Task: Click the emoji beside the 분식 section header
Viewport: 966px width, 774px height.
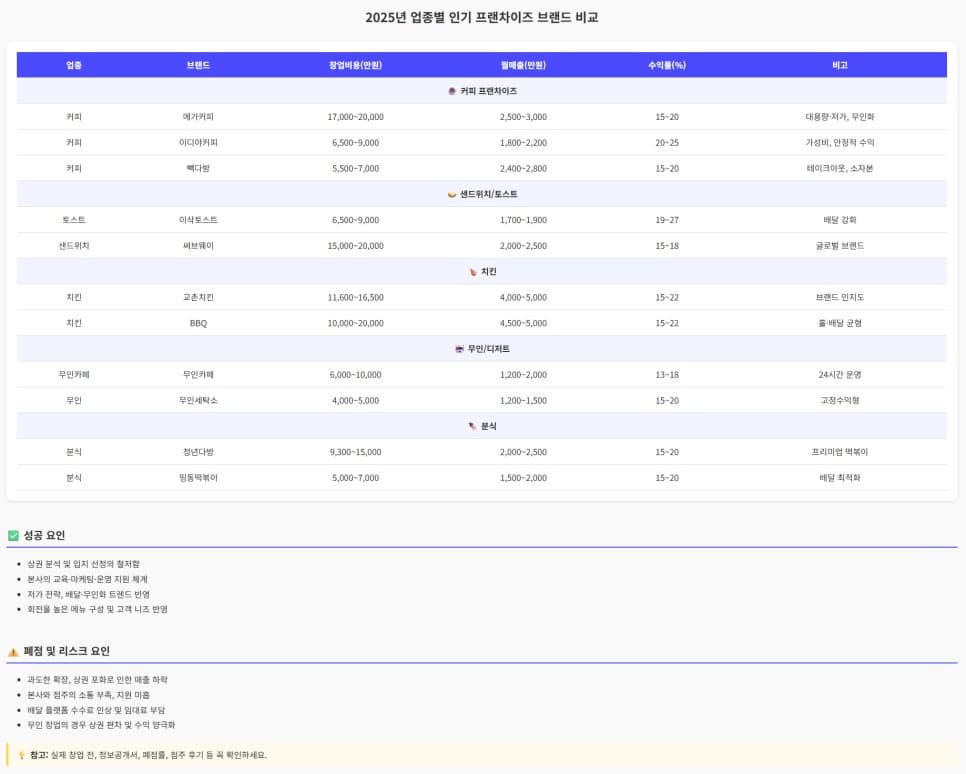Action: (x=473, y=426)
